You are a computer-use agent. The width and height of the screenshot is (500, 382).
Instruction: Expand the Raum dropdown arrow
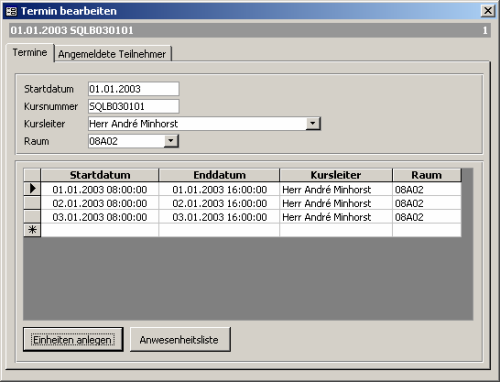tap(171, 141)
